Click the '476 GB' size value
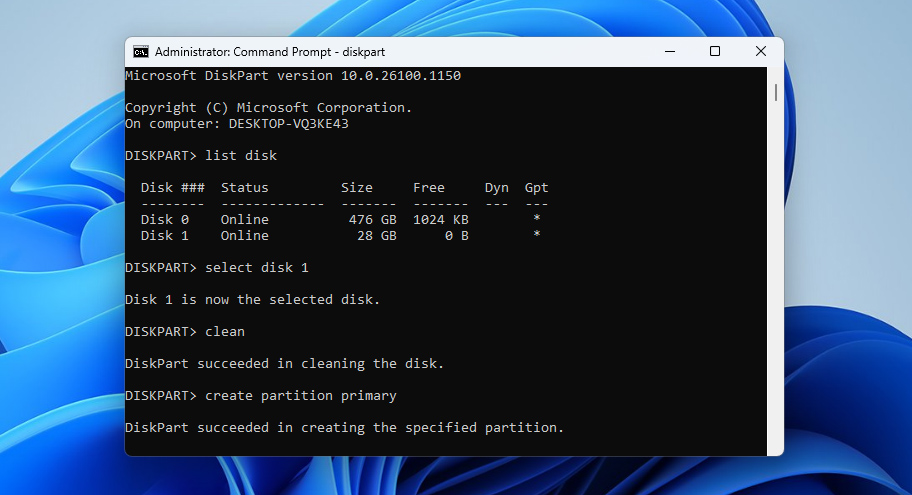 373,220
